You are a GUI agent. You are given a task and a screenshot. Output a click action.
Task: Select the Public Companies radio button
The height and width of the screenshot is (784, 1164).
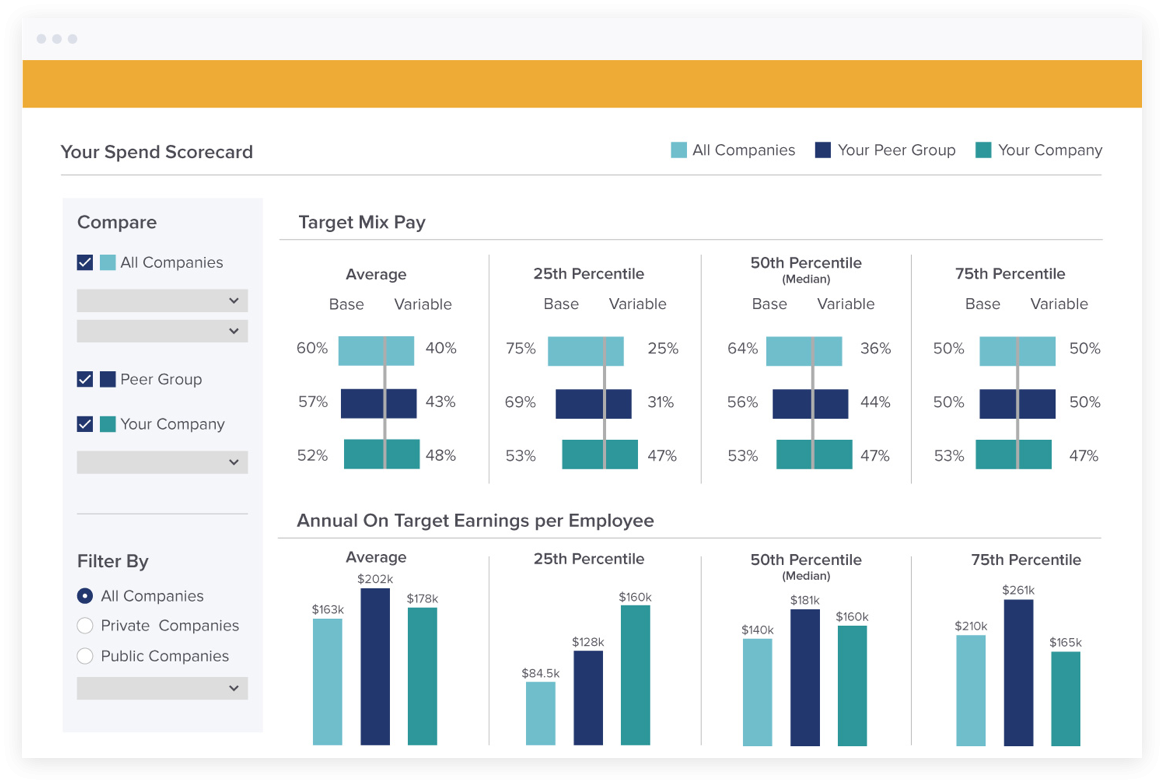point(85,656)
